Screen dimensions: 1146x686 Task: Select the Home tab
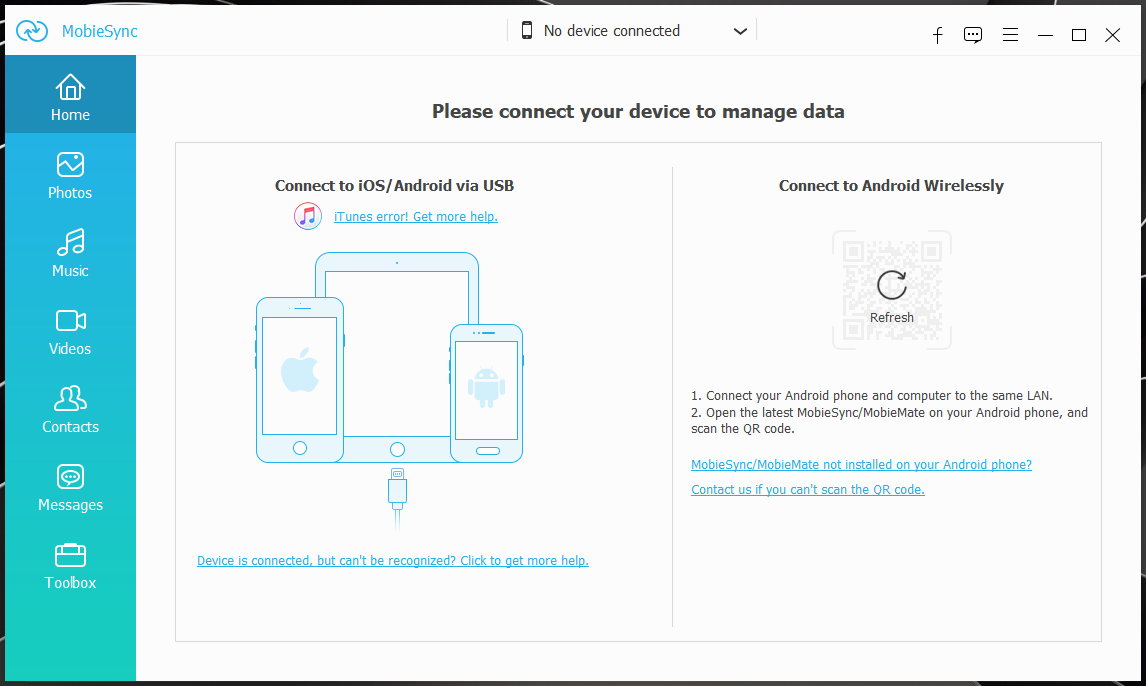click(70, 97)
